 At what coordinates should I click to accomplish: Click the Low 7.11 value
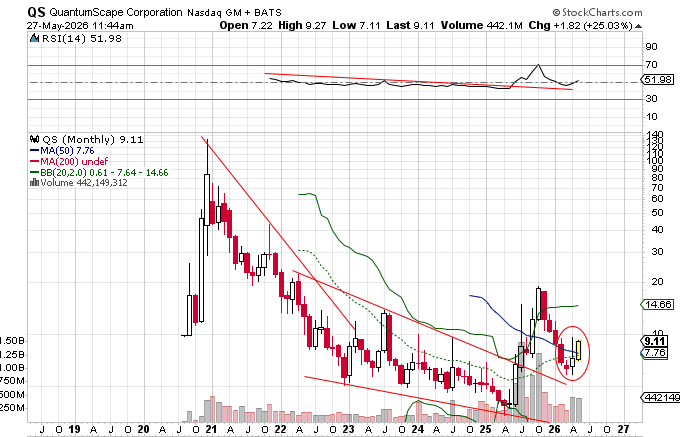click(356, 26)
